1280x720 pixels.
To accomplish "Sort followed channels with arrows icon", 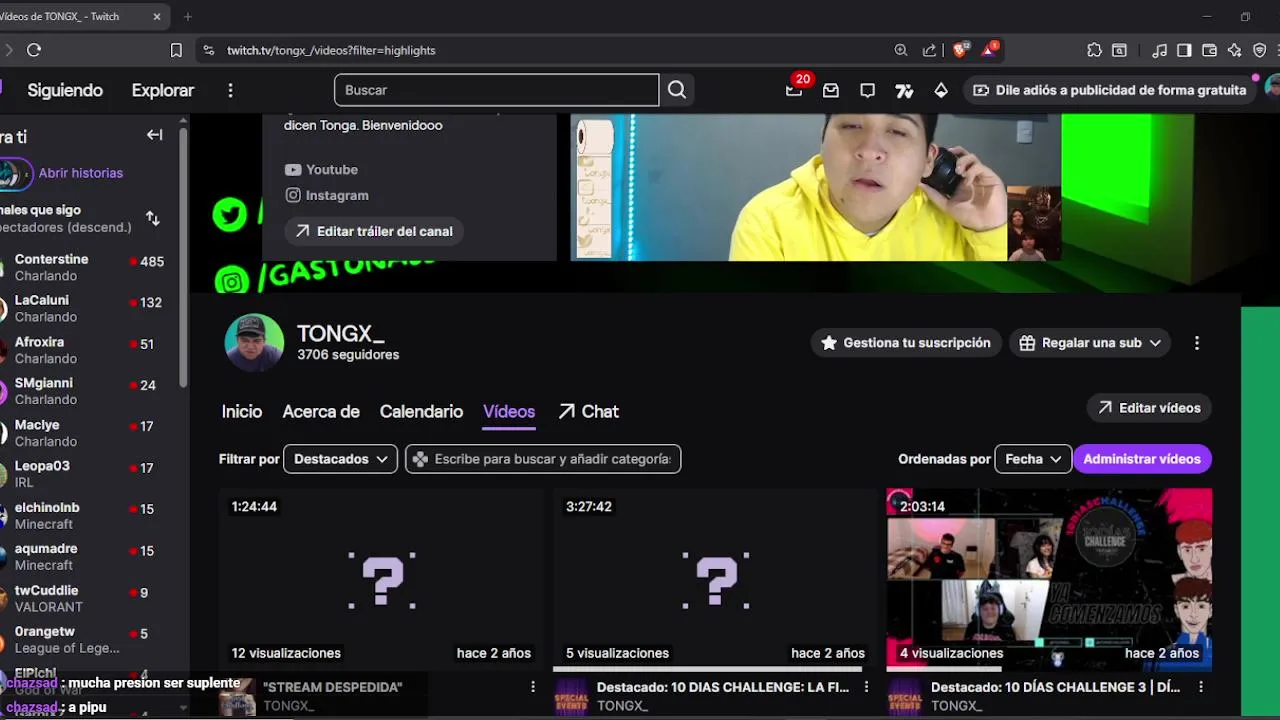I will tap(153, 218).
